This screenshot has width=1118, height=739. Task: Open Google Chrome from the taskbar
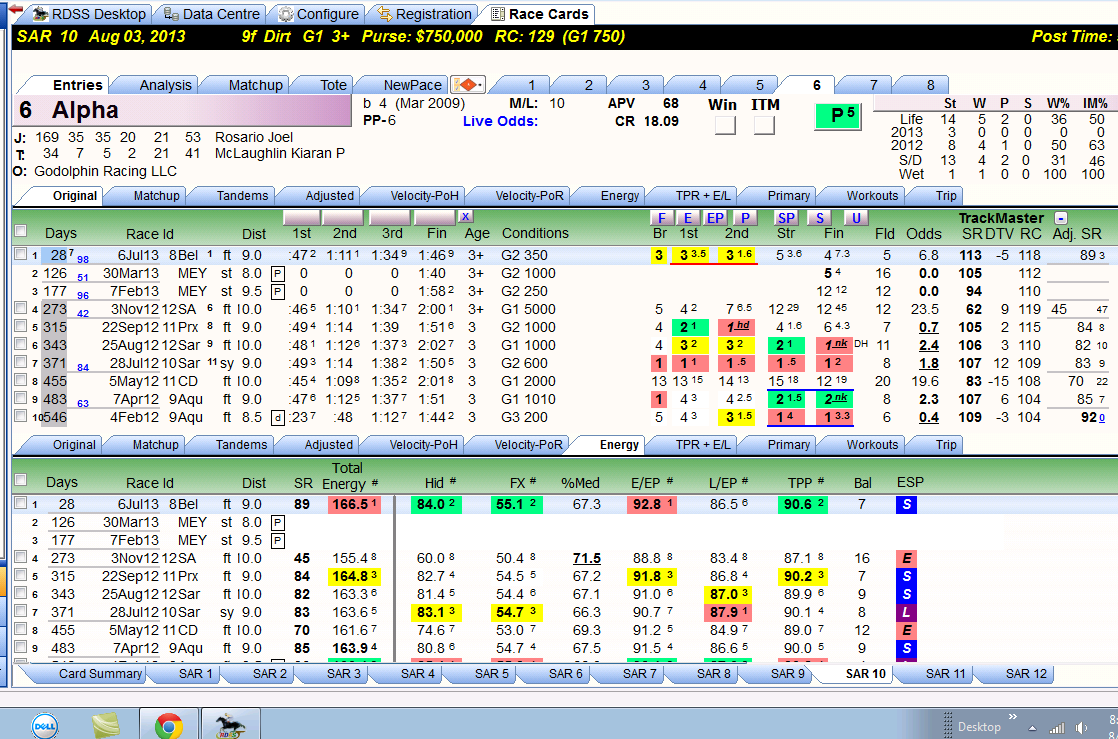(168, 726)
